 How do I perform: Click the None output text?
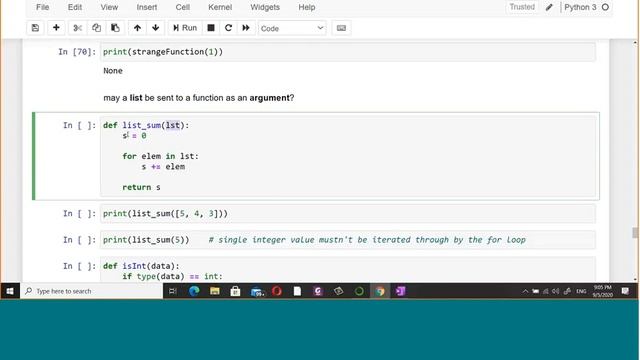(x=113, y=71)
